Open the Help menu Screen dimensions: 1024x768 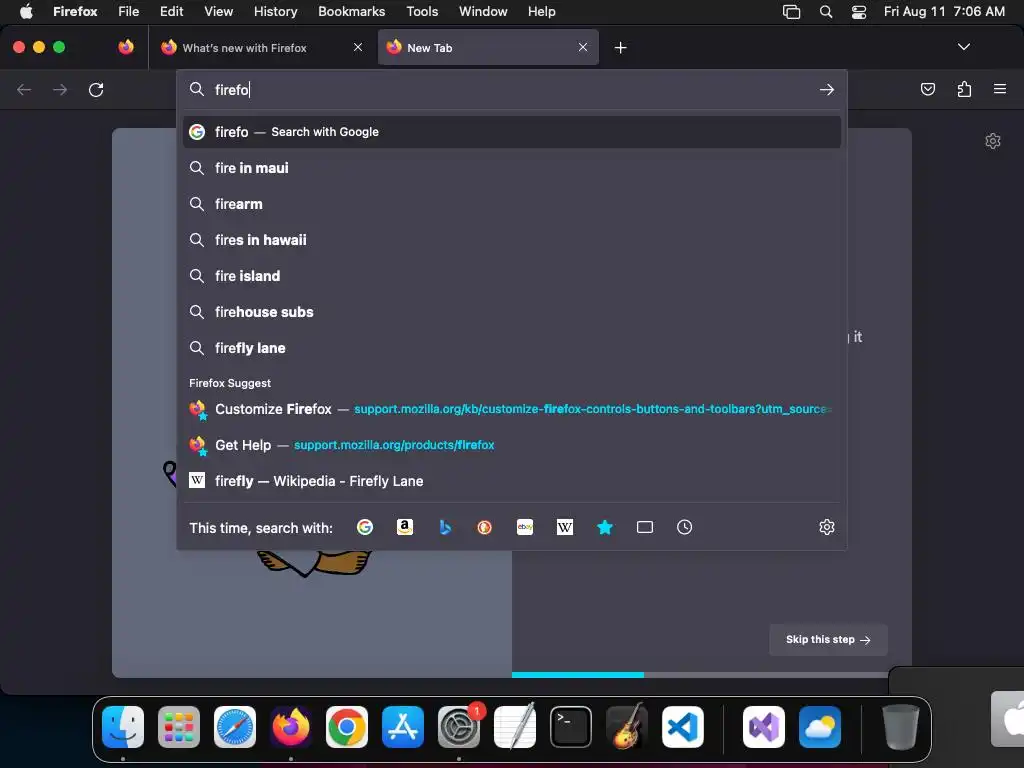coord(541,11)
